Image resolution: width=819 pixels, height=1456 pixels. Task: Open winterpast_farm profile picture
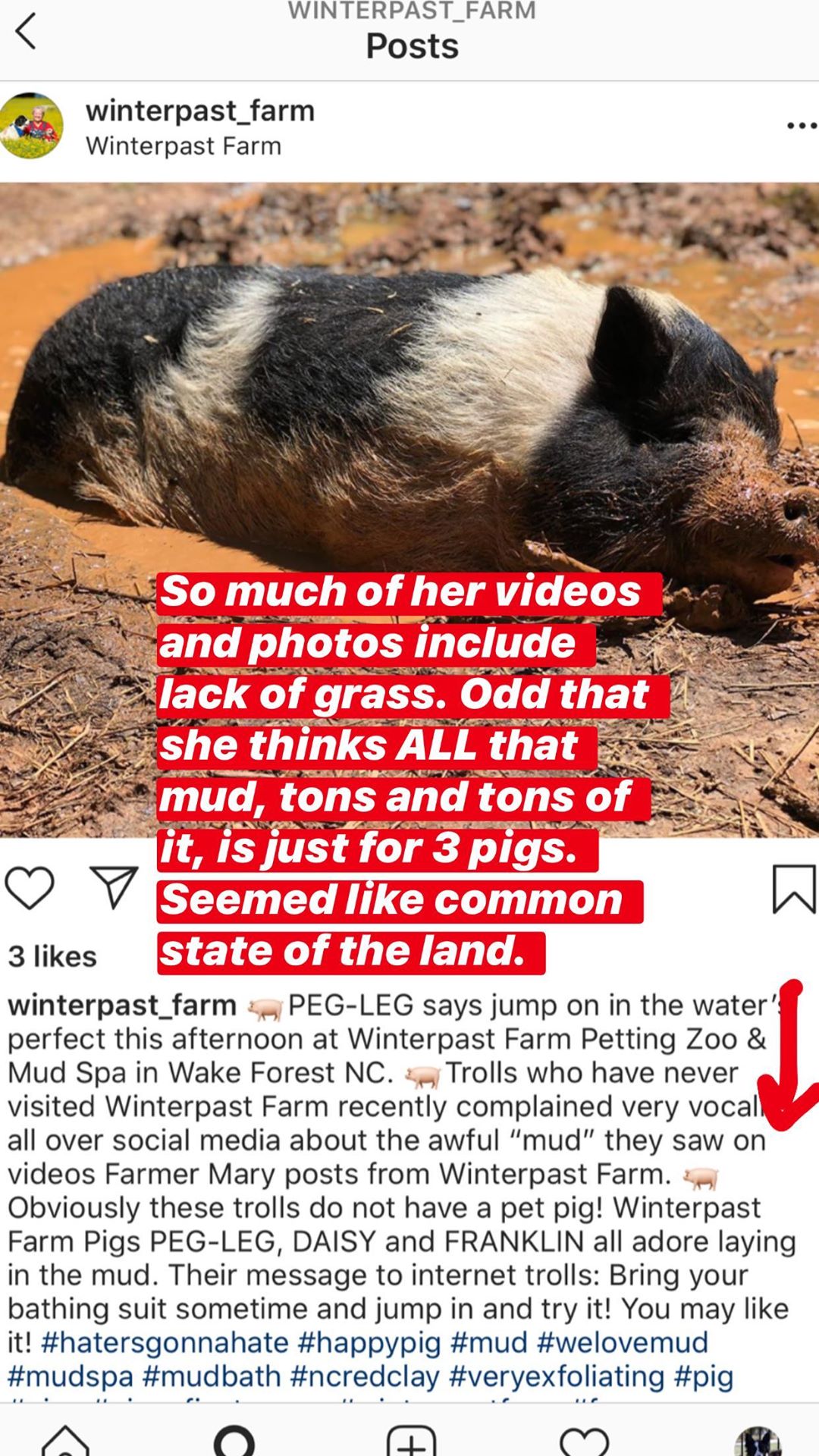tap(31, 126)
